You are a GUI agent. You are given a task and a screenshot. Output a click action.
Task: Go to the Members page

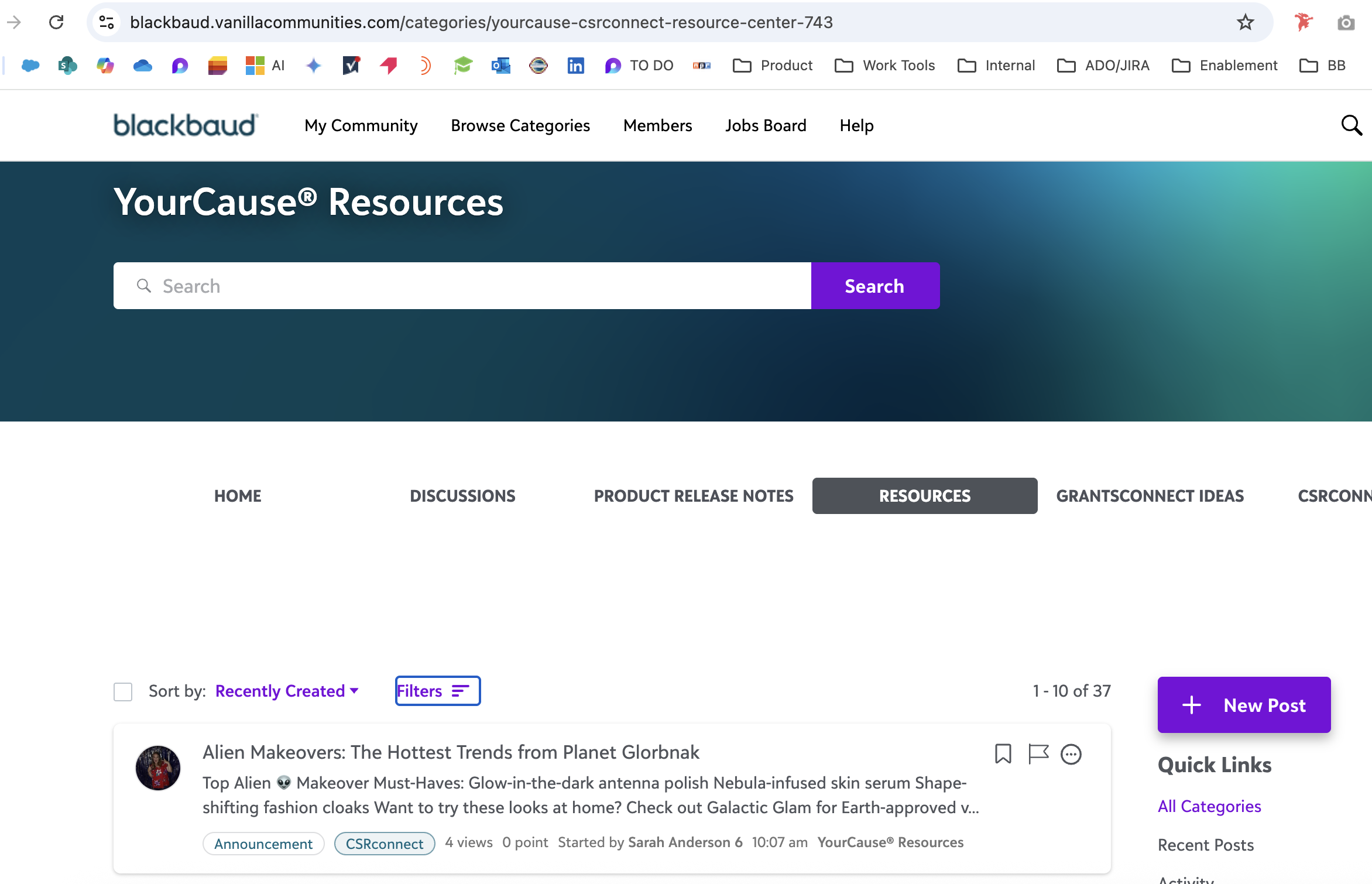point(658,125)
